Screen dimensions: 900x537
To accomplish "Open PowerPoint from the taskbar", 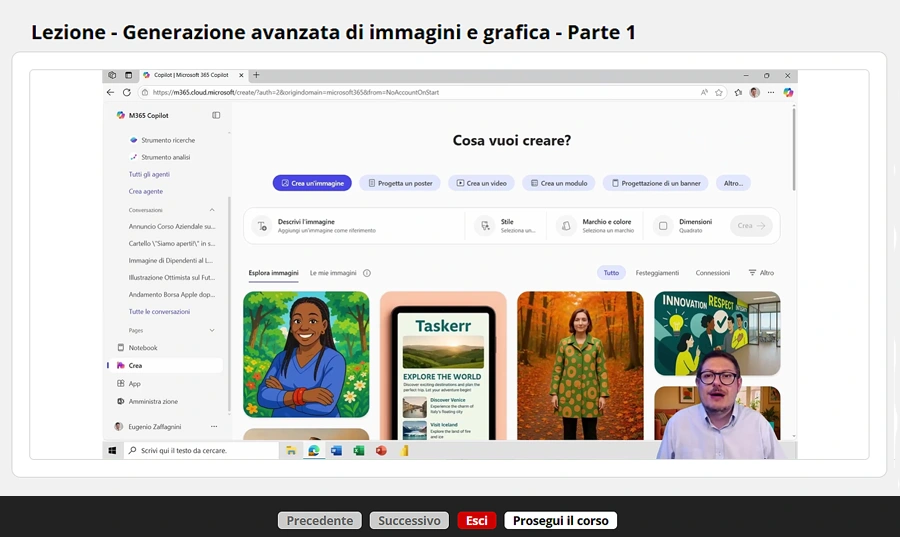I will (381, 451).
